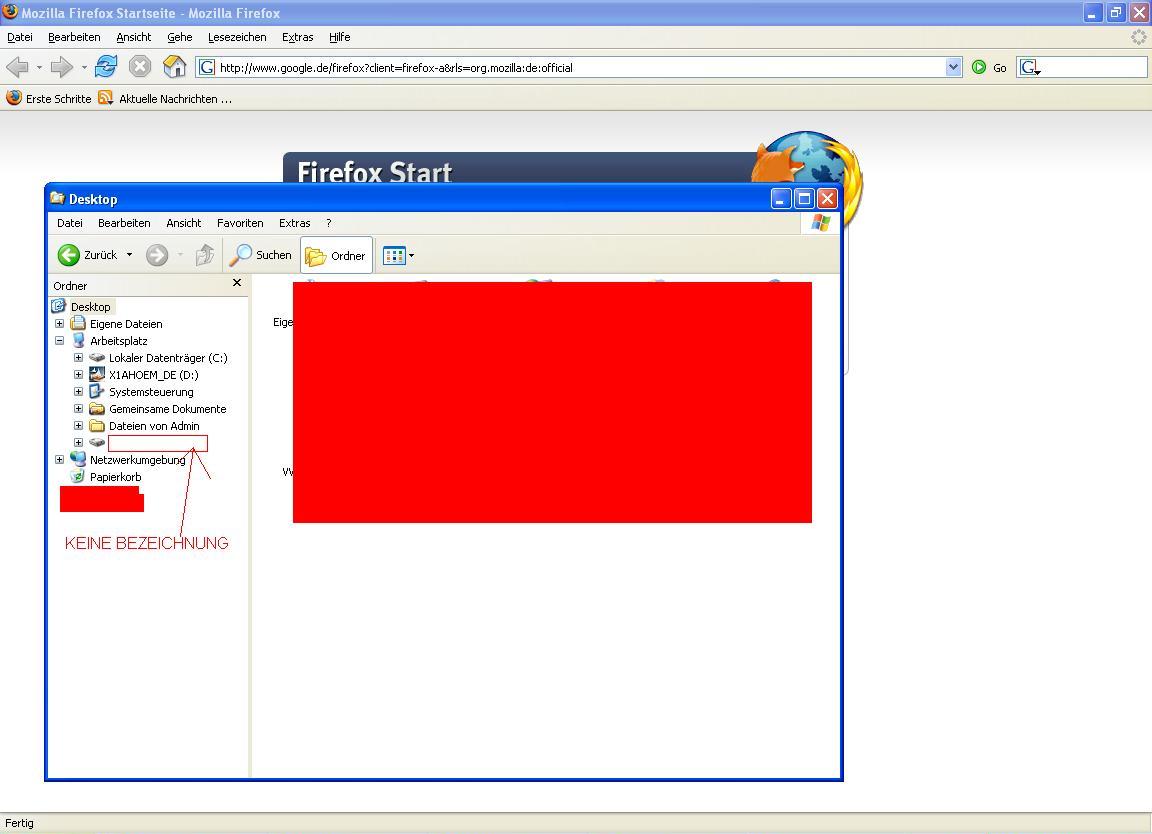Expand X1AHOEM_DE (D:) node
This screenshot has width=1152, height=834.
tap(79, 374)
